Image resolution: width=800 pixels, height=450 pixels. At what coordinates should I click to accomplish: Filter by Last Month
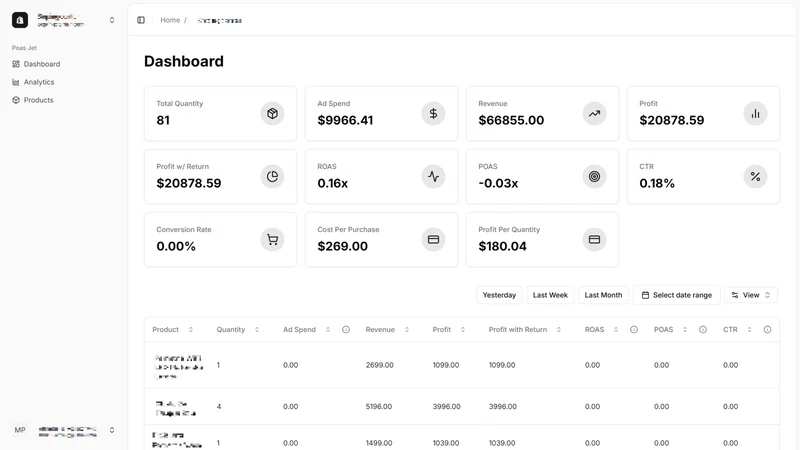[603, 295]
